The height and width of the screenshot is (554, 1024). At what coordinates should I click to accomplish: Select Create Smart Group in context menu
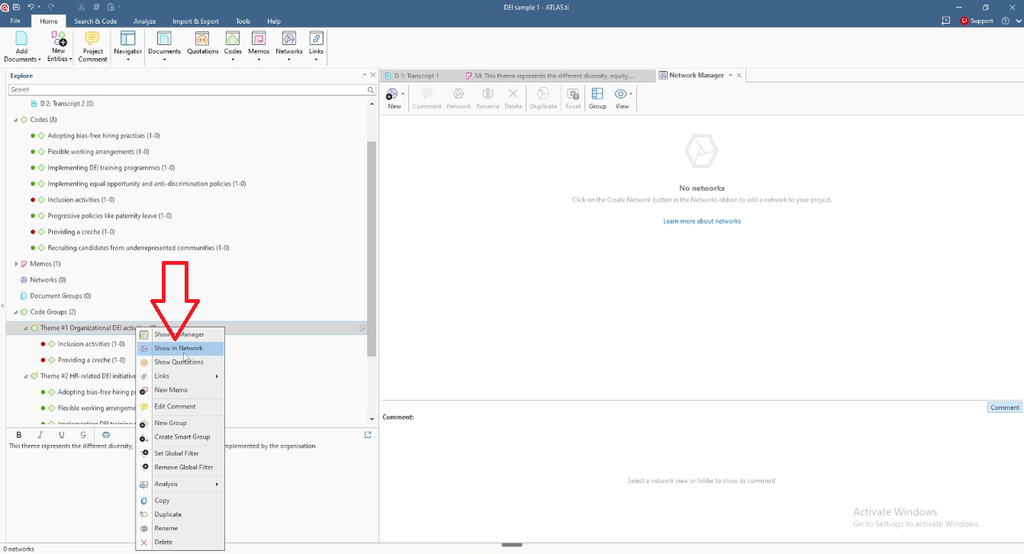(180, 437)
